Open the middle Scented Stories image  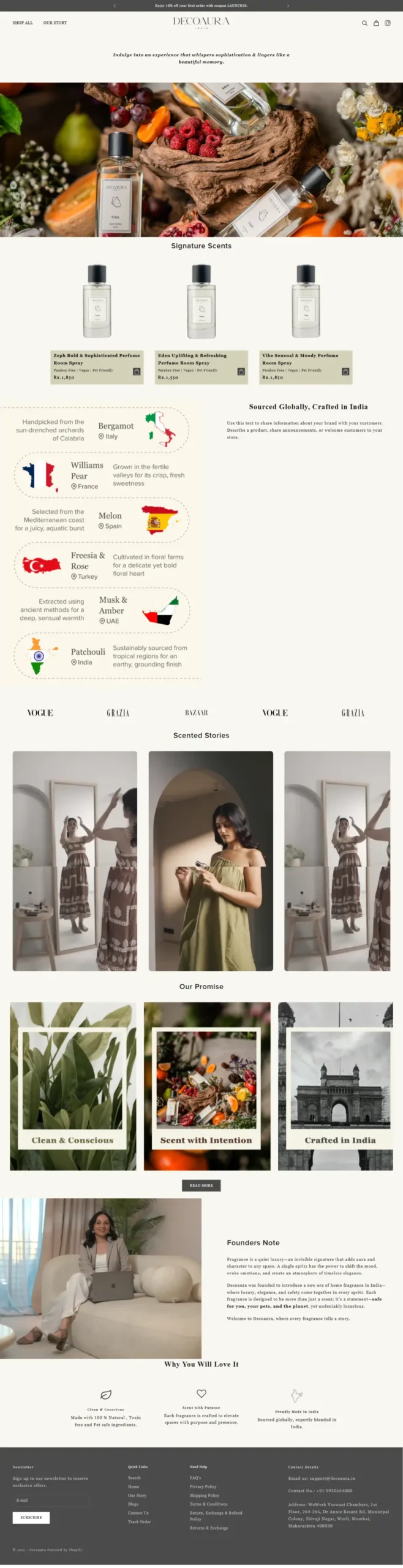211,861
